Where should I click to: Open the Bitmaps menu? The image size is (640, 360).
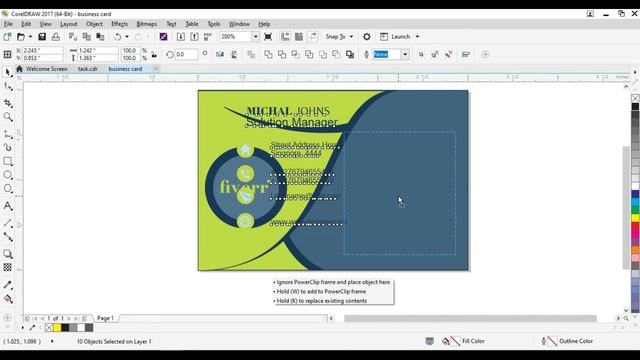[147, 24]
